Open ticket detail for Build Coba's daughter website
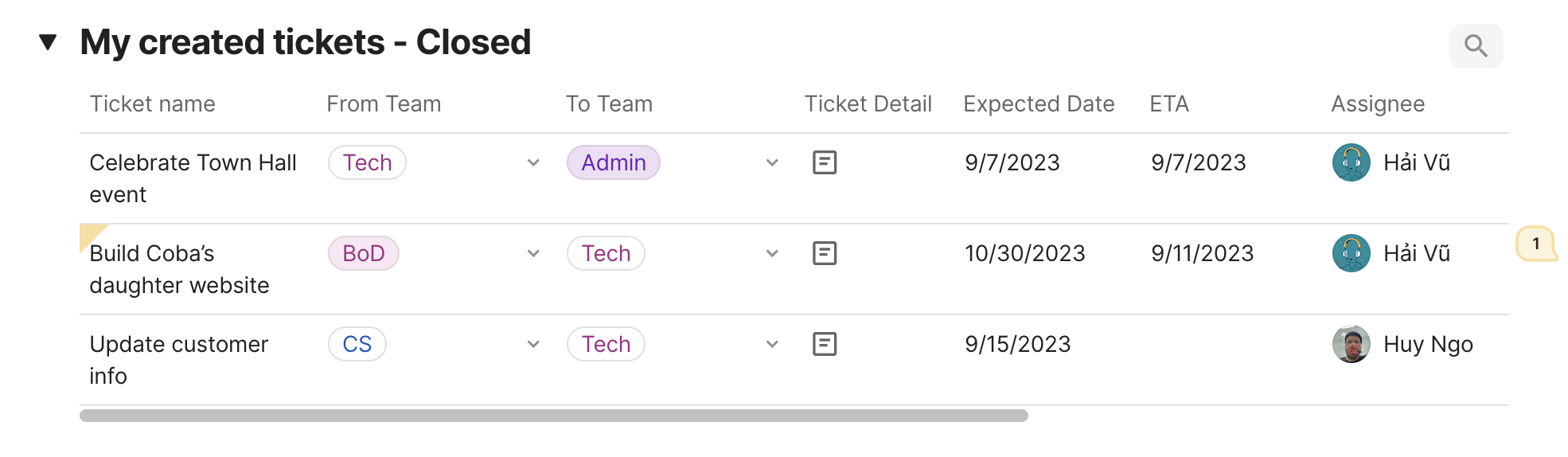 point(824,253)
